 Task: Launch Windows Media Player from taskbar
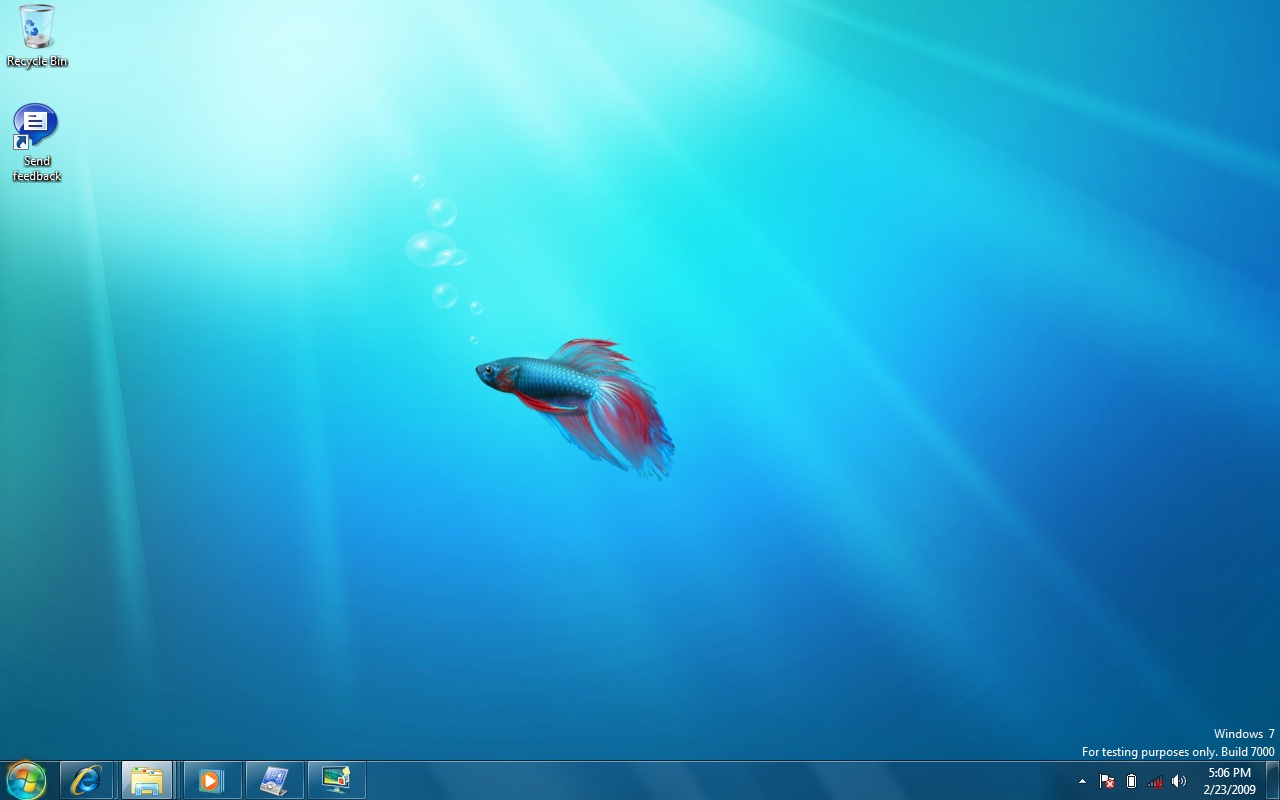pos(212,780)
